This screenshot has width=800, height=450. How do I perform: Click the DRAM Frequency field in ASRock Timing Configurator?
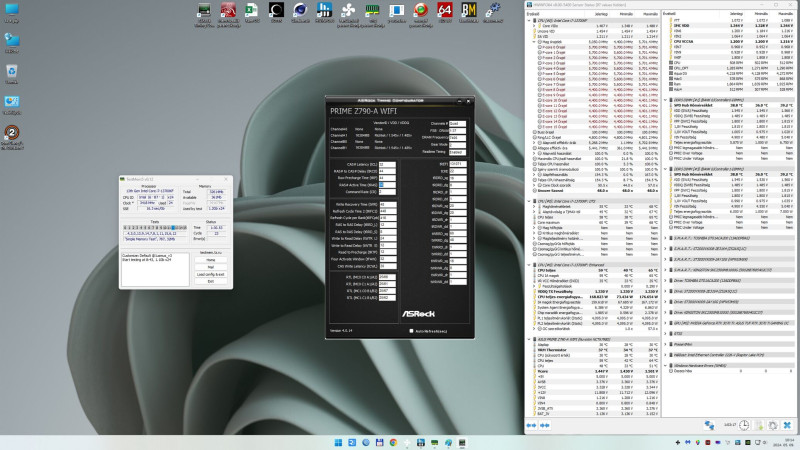(457, 138)
